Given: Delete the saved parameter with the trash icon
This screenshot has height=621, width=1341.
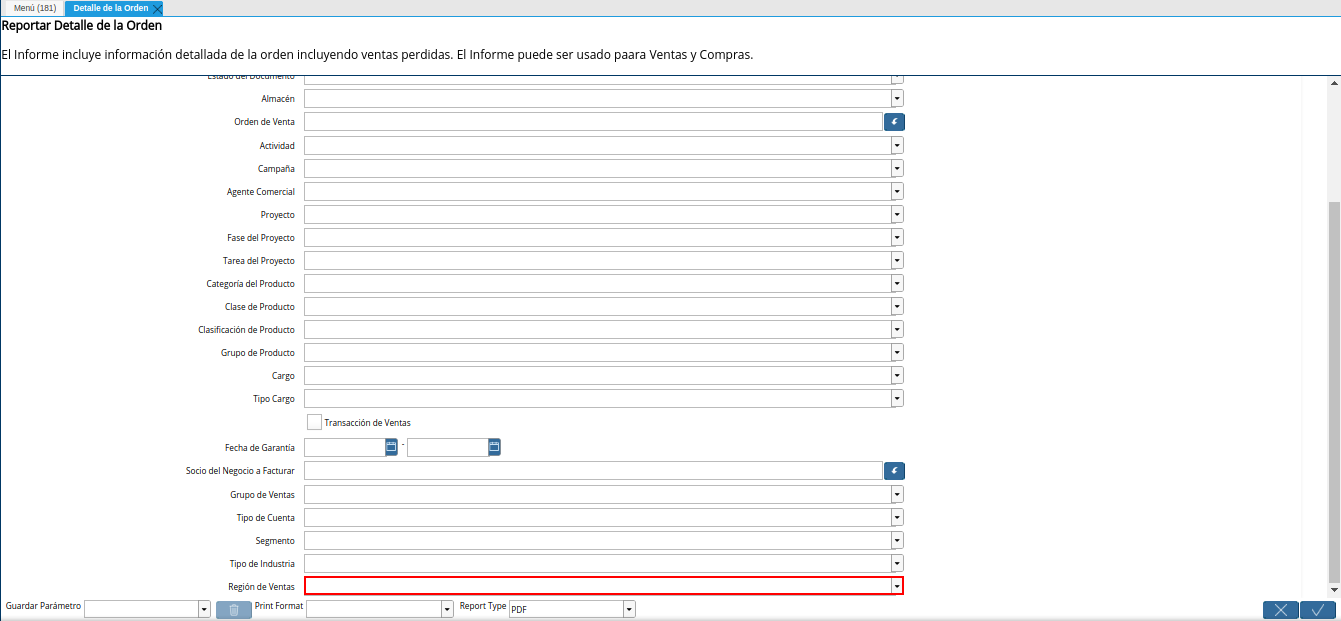Looking at the screenshot, I should click(x=234, y=610).
